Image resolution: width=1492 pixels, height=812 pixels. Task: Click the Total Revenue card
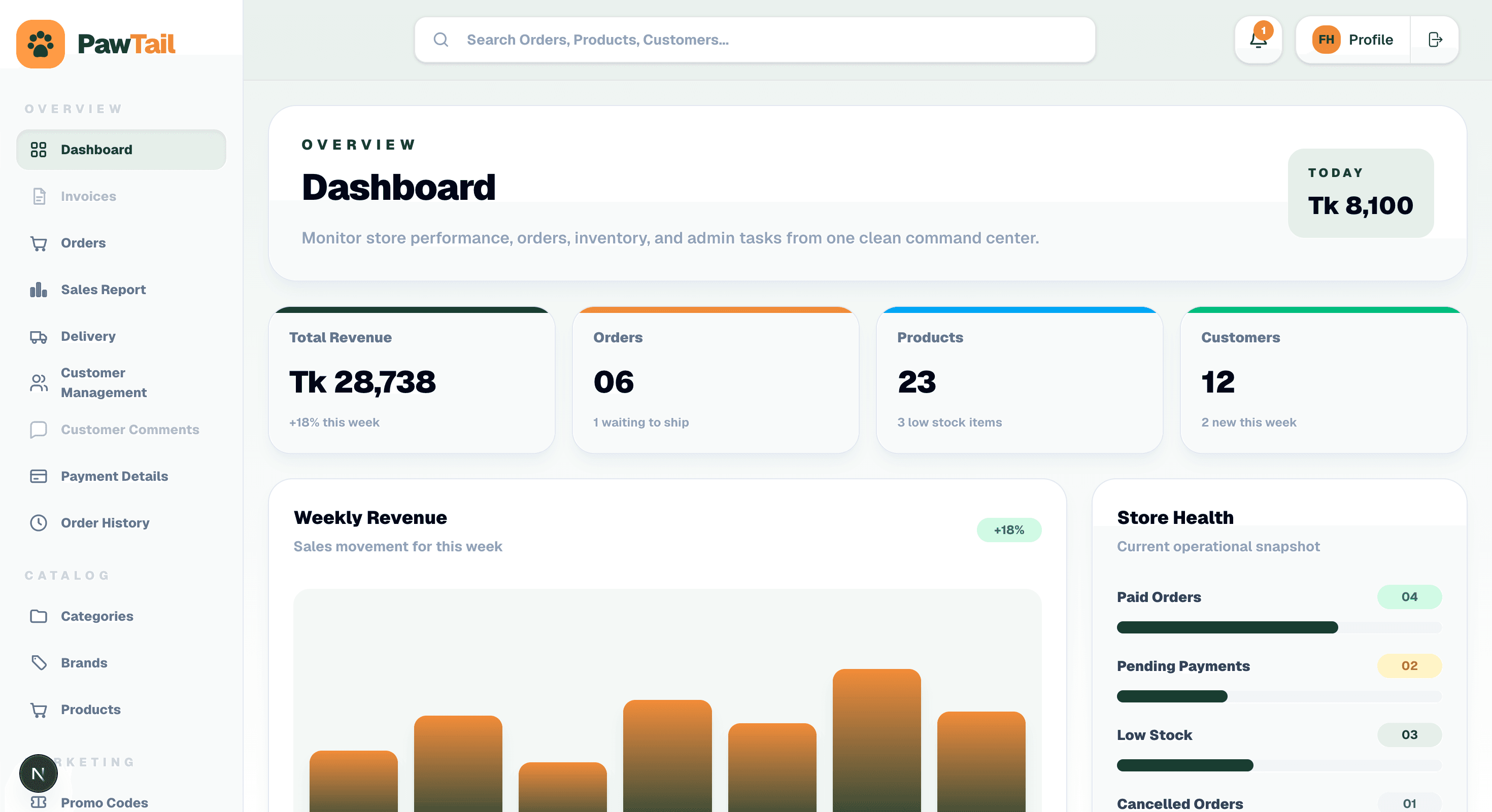tap(412, 380)
